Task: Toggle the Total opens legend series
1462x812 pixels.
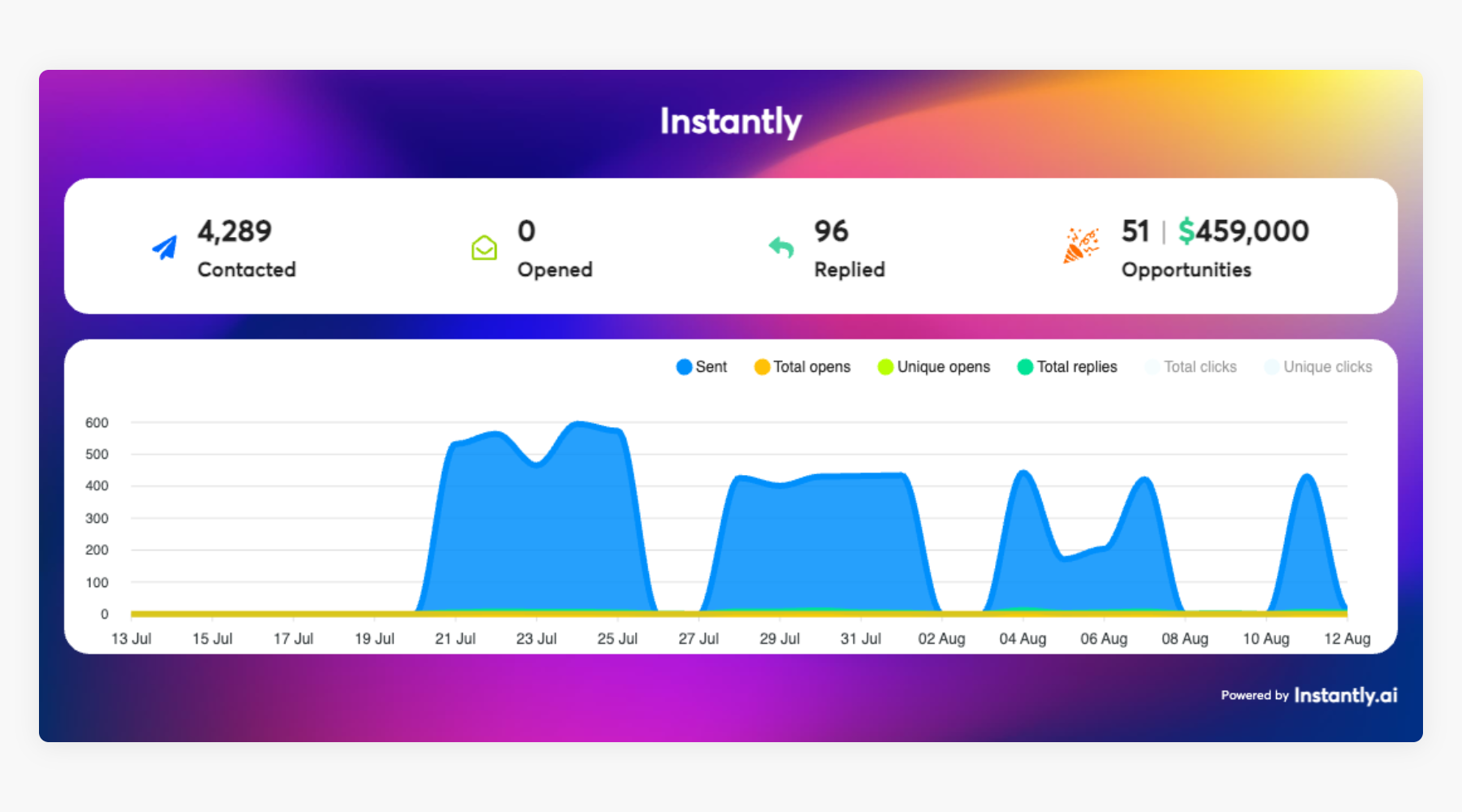Action: (x=802, y=367)
